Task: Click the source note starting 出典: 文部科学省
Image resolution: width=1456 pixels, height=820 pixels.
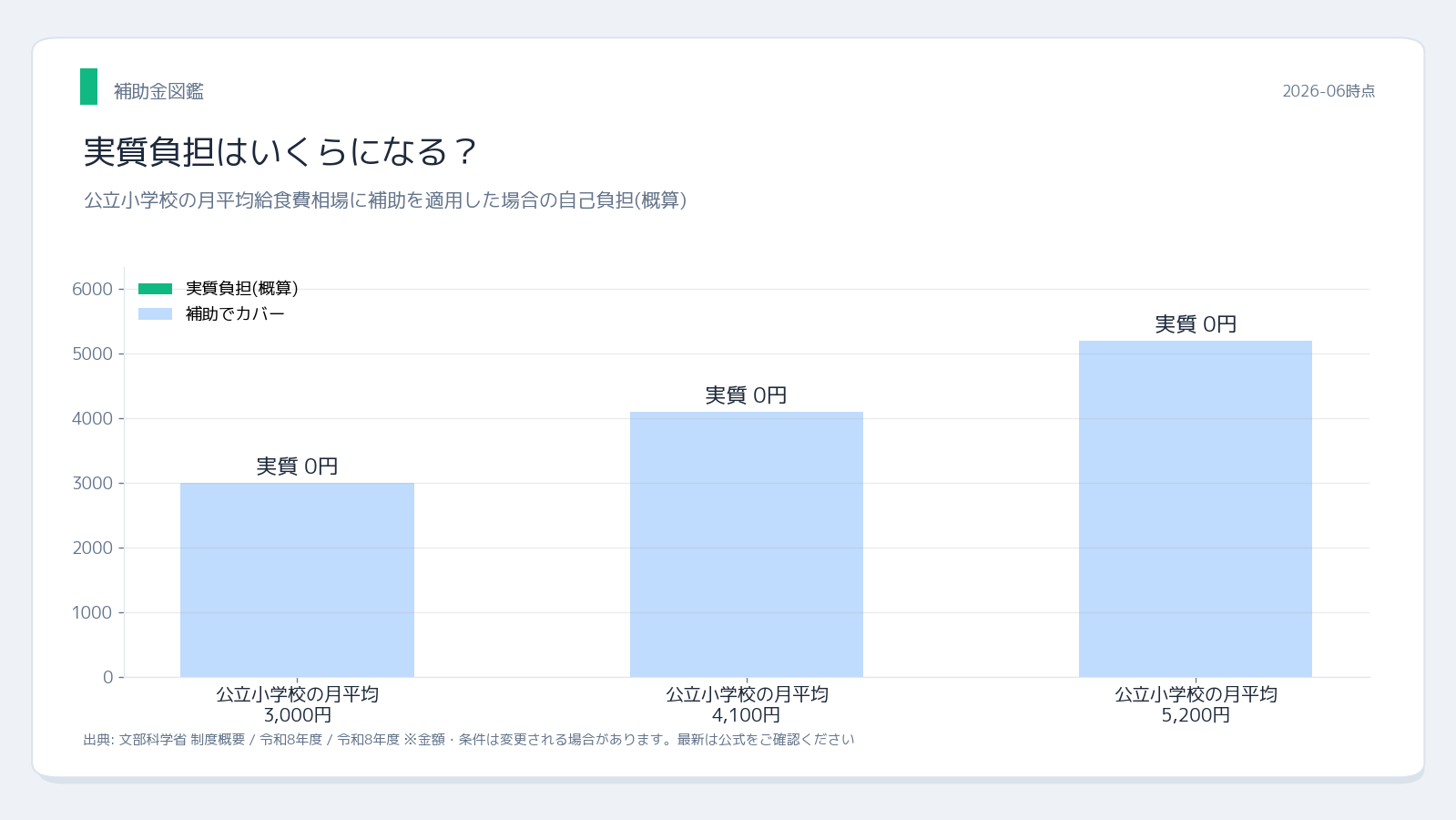Action: [x=469, y=740]
